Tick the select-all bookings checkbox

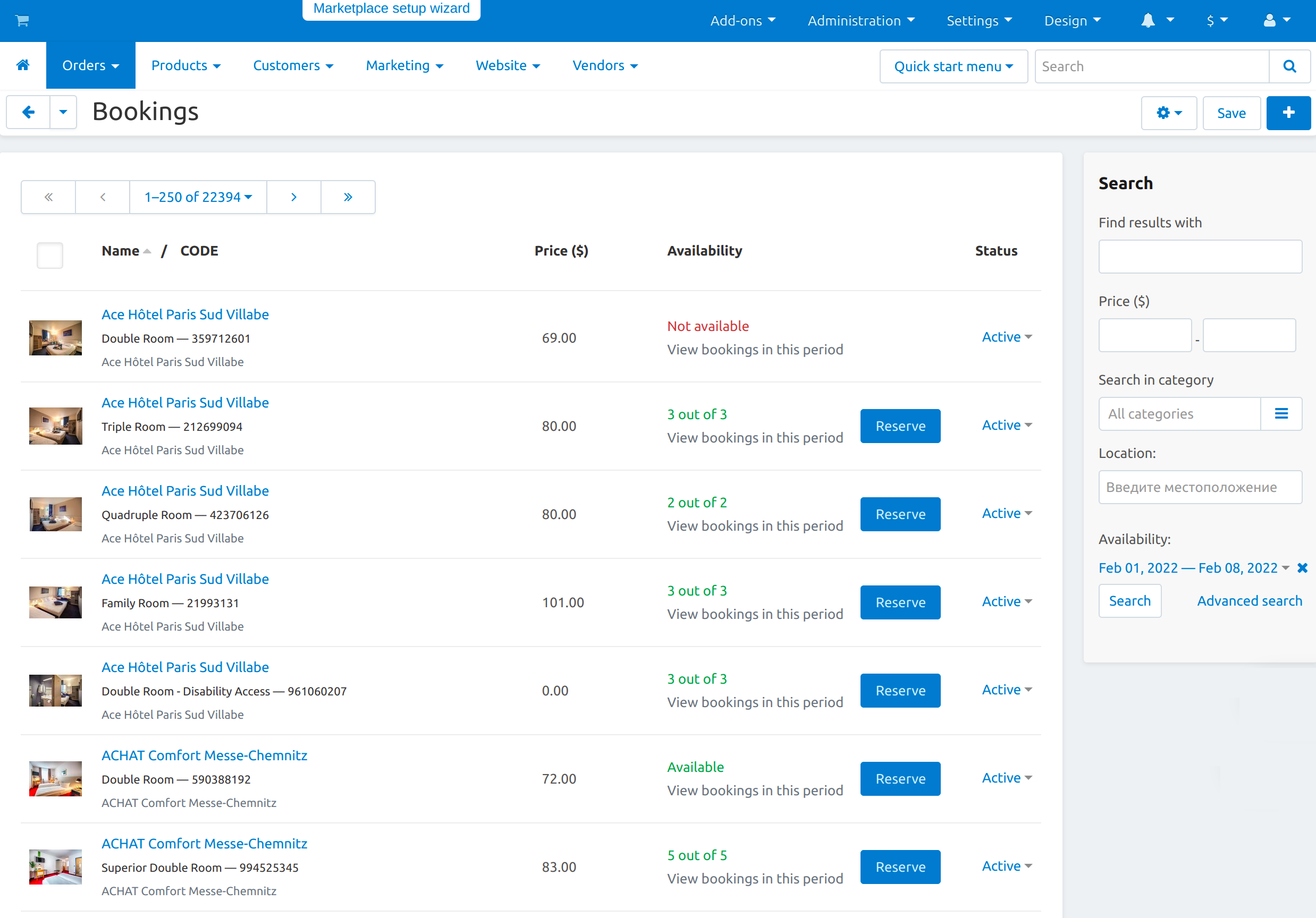click(x=50, y=256)
